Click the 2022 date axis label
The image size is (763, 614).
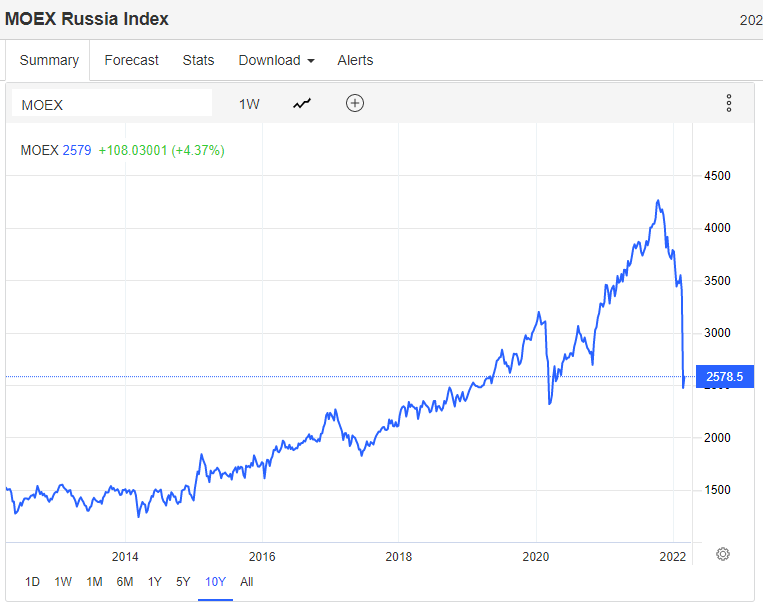(x=672, y=557)
